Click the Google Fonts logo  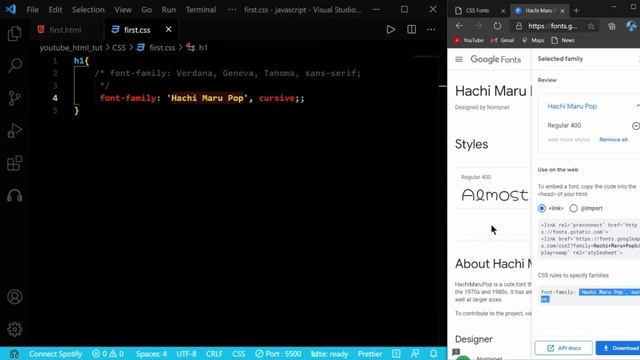496,60
